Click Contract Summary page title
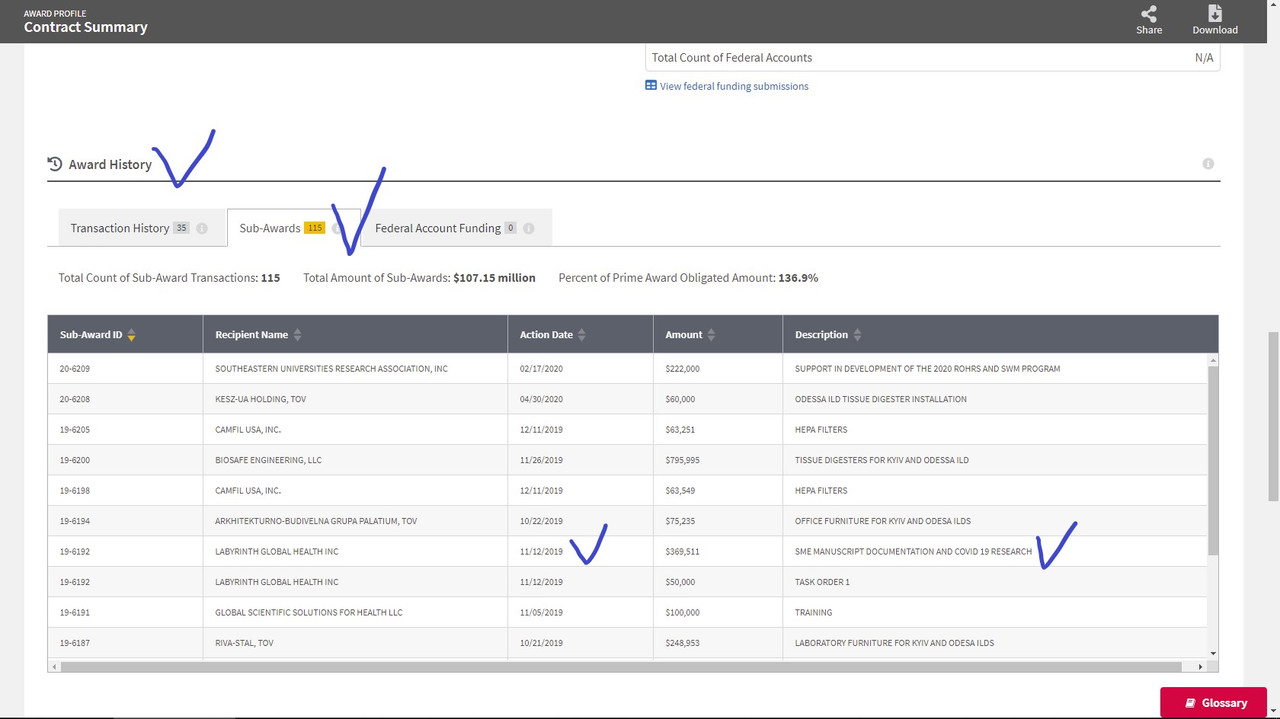1280x719 pixels. point(86,27)
